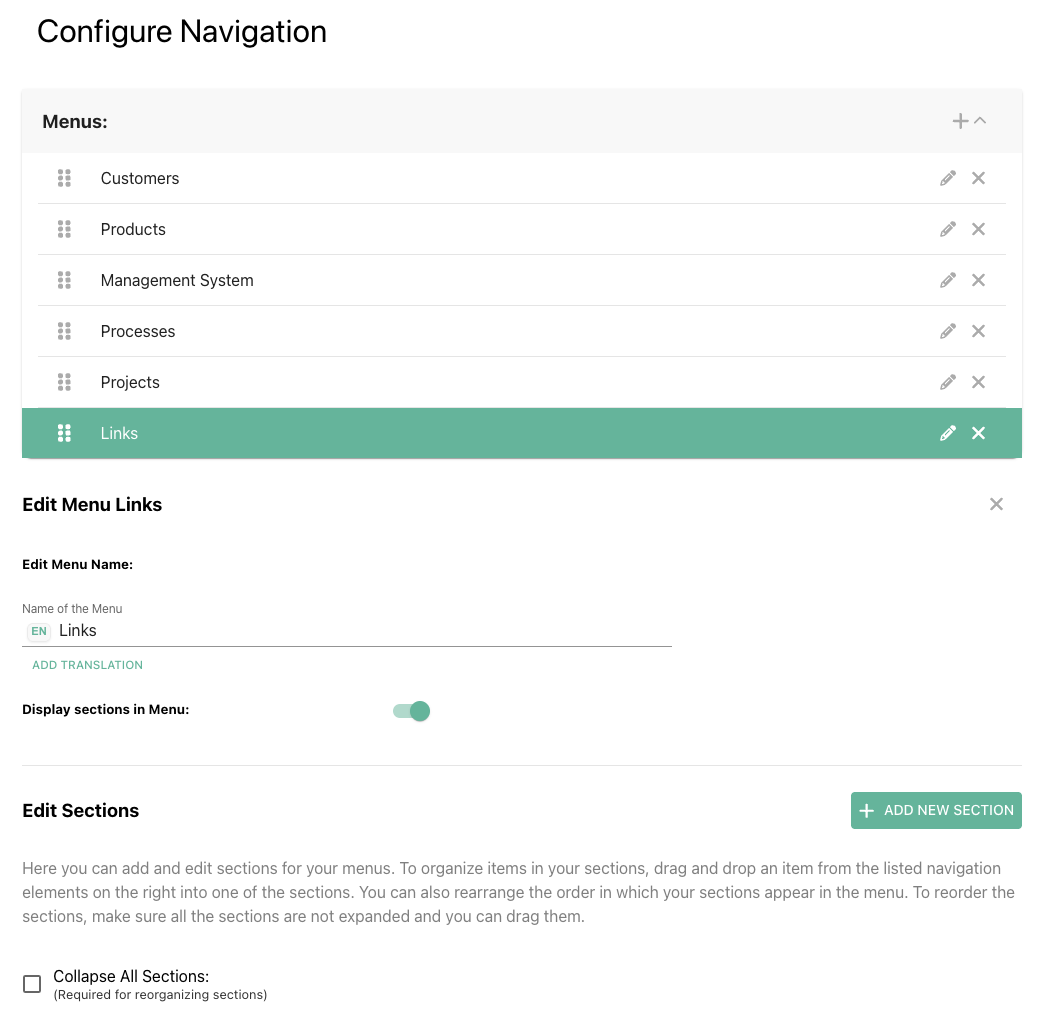Select the Management System menu row

(177, 280)
